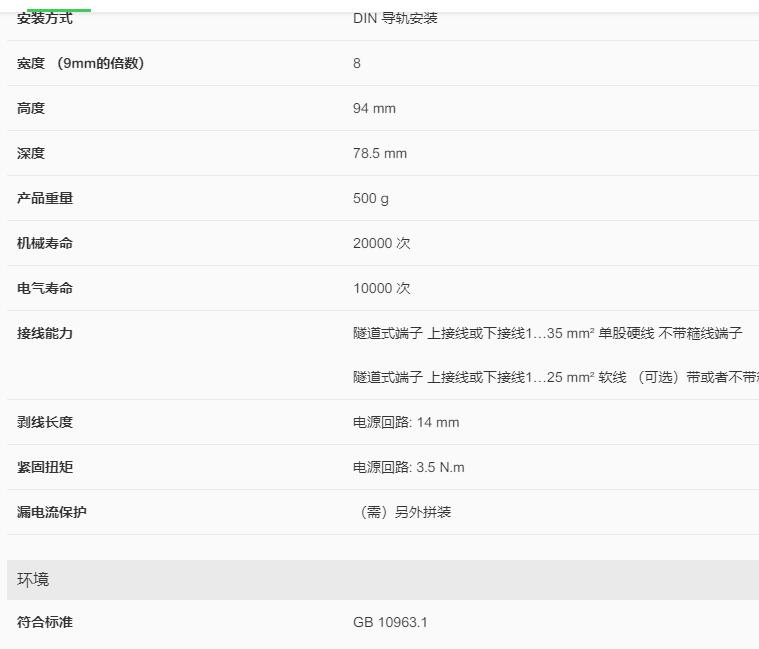Click the 机械寿命 label
The height and width of the screenshot is (649, 759).
click(45, 243)
